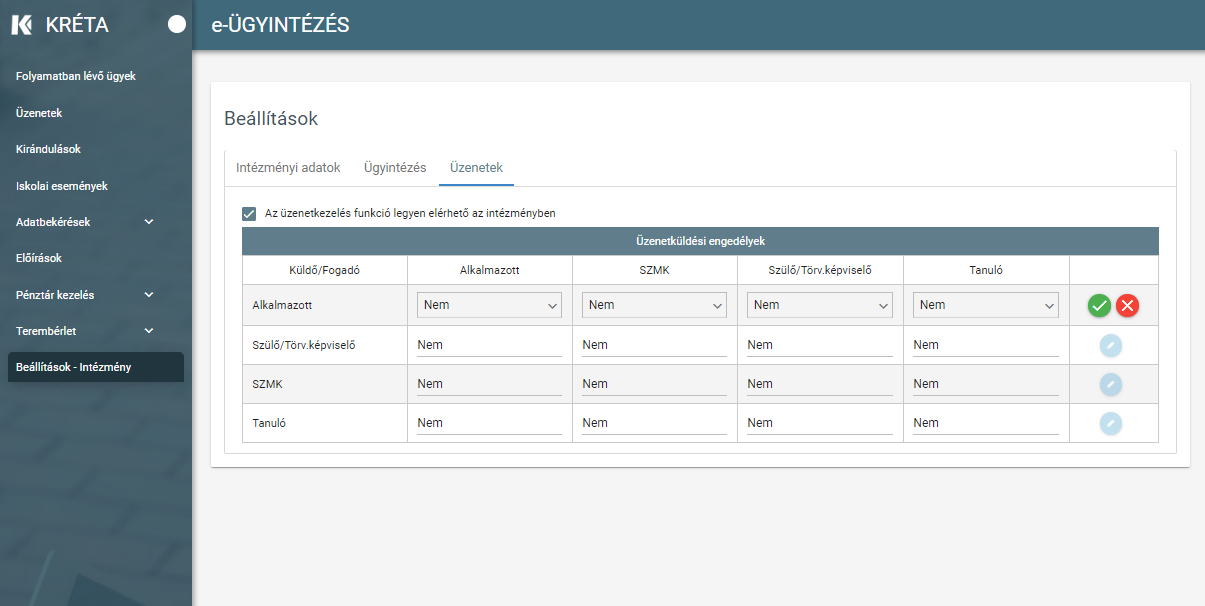The height and width of the screenshot is (606, 1205).
Task: Open Alkalmazott row SZMK column dropdown
Action: coord(654,305)
